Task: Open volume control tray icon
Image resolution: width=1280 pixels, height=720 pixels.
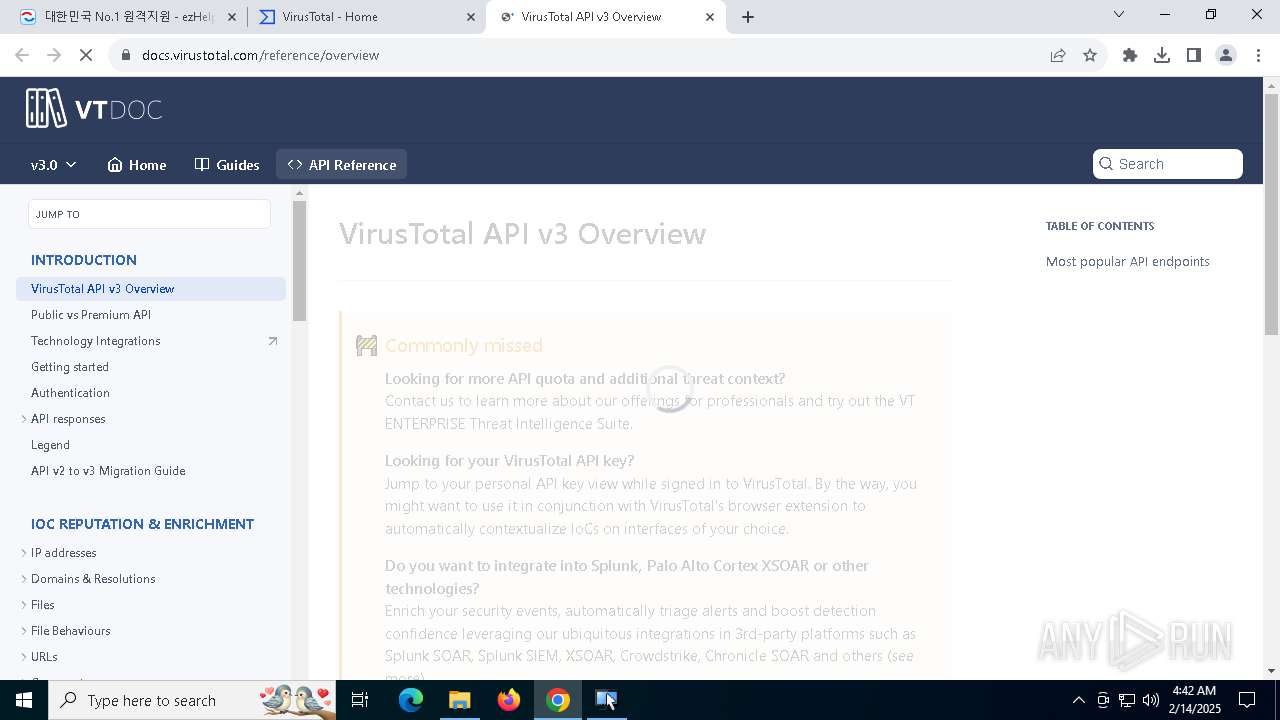Action: point(1151,700)
